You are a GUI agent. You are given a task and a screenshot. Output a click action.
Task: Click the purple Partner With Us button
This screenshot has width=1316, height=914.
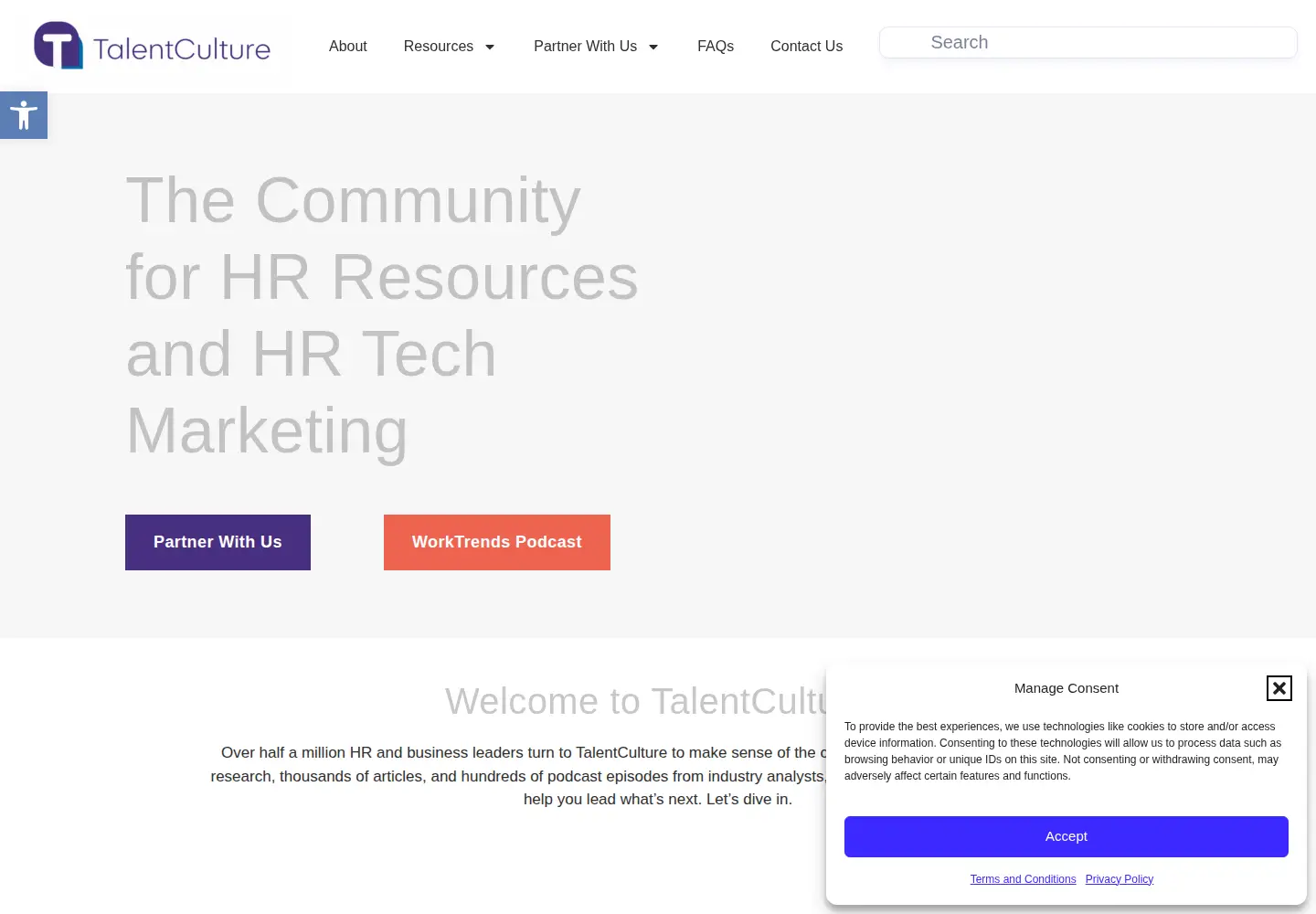pyautogui.click(x=218, y=542)
